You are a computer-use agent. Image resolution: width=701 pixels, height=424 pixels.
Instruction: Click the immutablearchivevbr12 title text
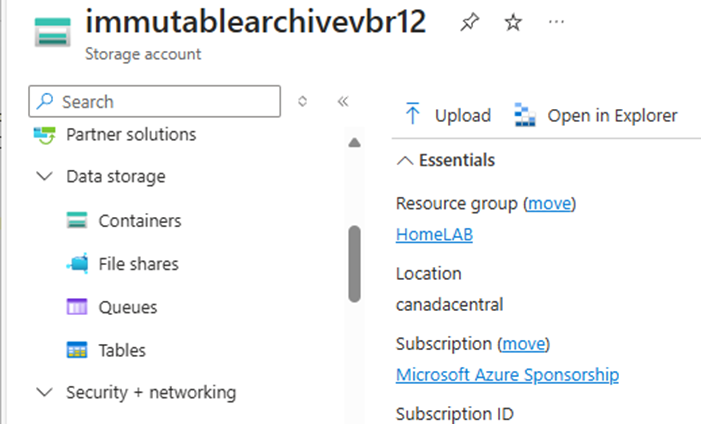[x=256, y=21]
